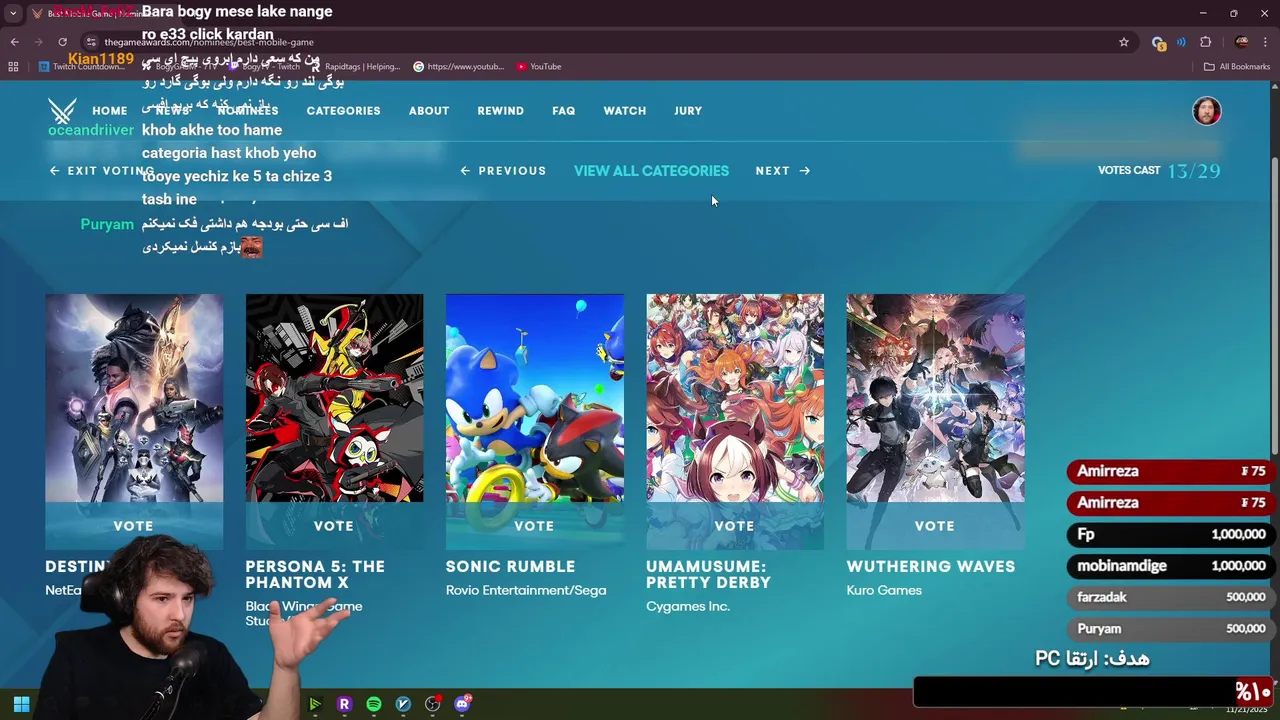Open the Rapidtags bookmark
Screen dimensions: 1280x720
tap(355, 67)
